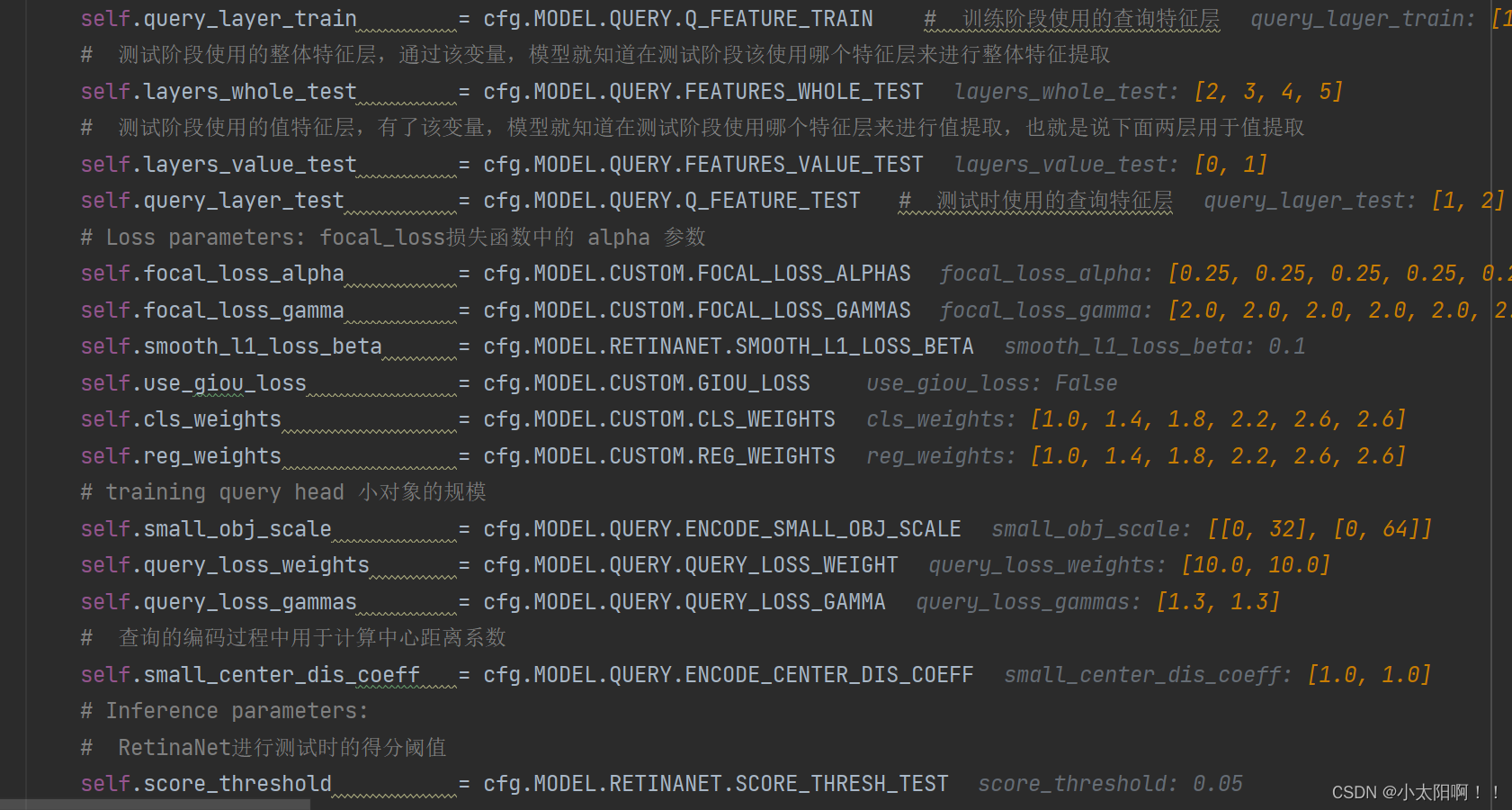Click cfg.MODEL.RETINANET.SCORE_THRESH_TEST reference
The width and height of the screenshot is (1512, 810).
pyautogui.click(x=714, y=783)
